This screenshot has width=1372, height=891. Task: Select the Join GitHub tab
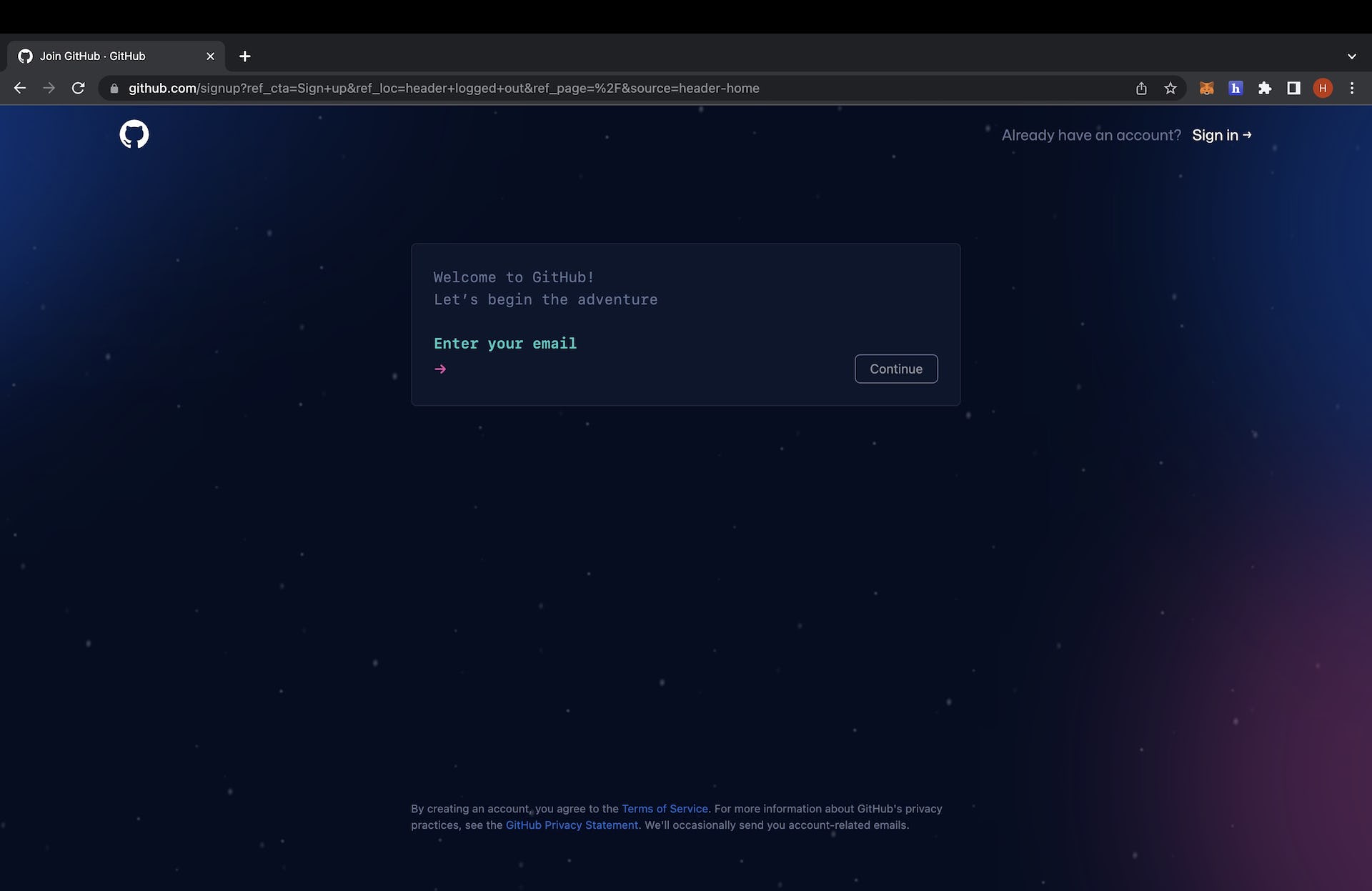point(116,56)
